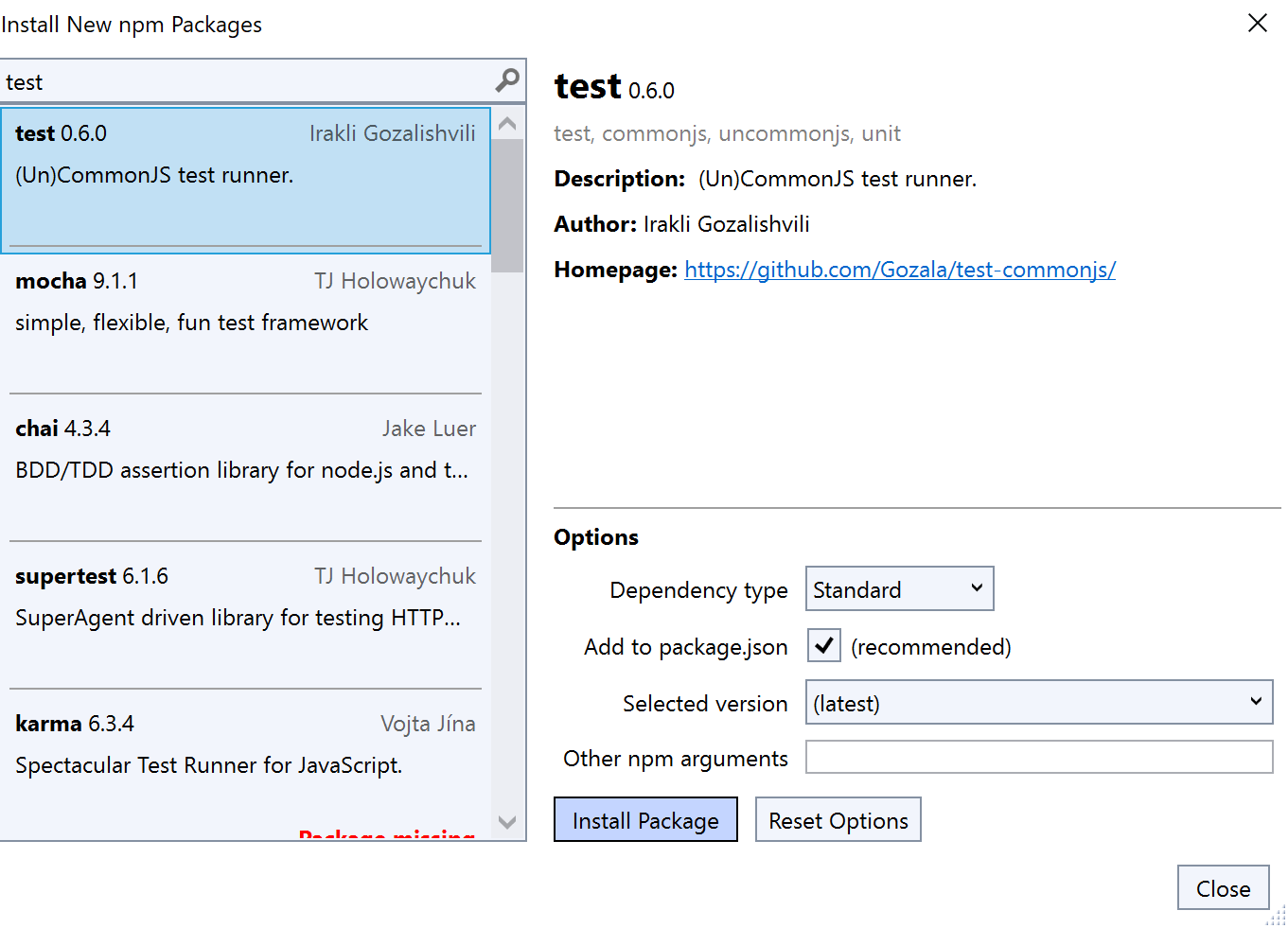Click the package search text box

[246, 82]
